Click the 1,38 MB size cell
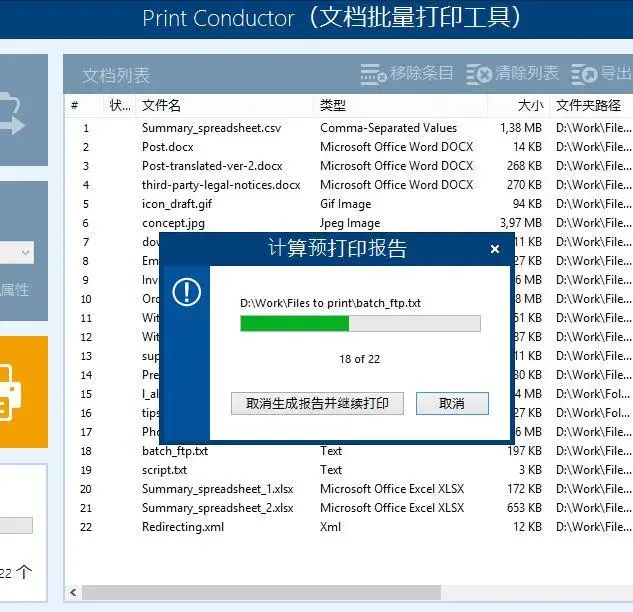This screenshot has height=612, width=633. (x=521, y=128)
